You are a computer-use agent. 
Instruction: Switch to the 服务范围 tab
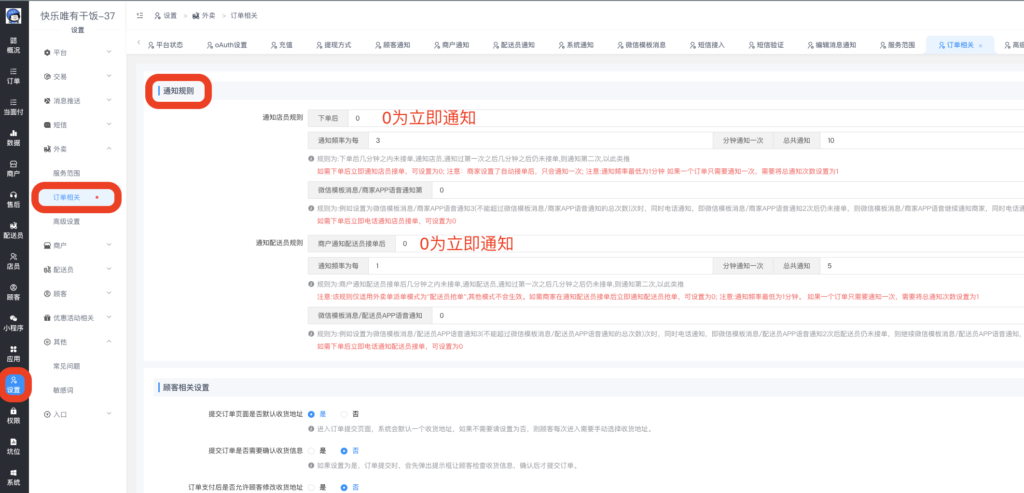(897, 45)
